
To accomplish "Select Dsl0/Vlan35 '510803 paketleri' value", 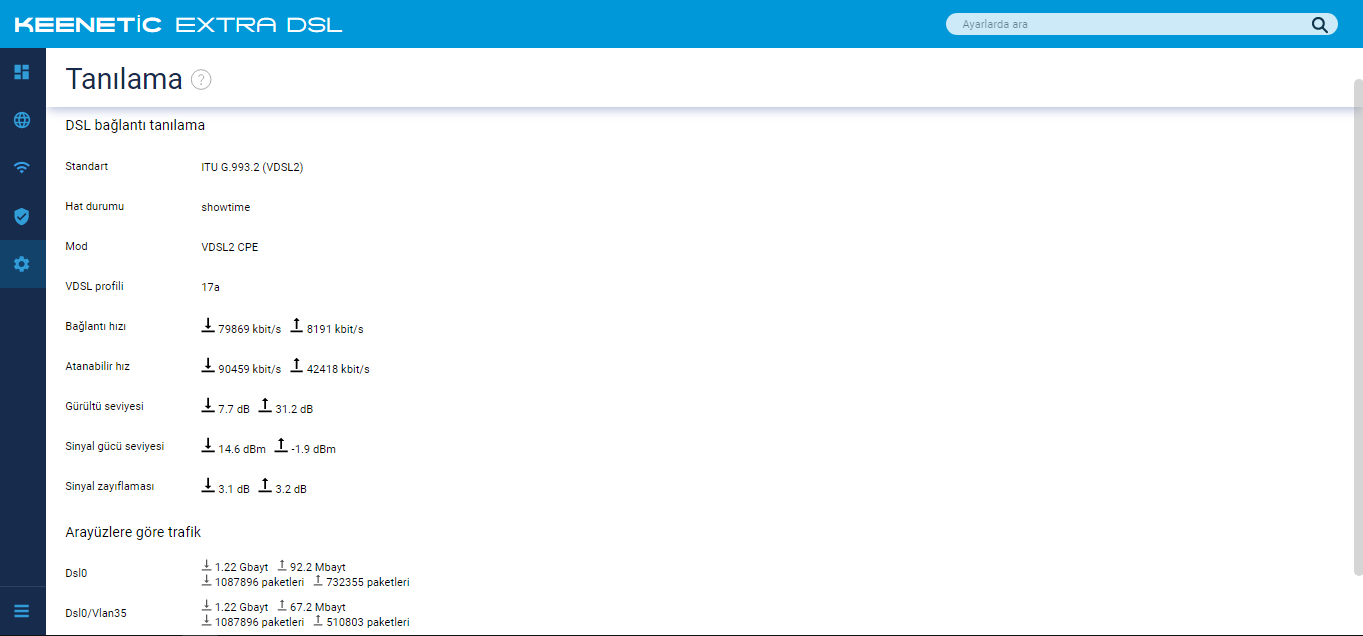I will 368,622.
